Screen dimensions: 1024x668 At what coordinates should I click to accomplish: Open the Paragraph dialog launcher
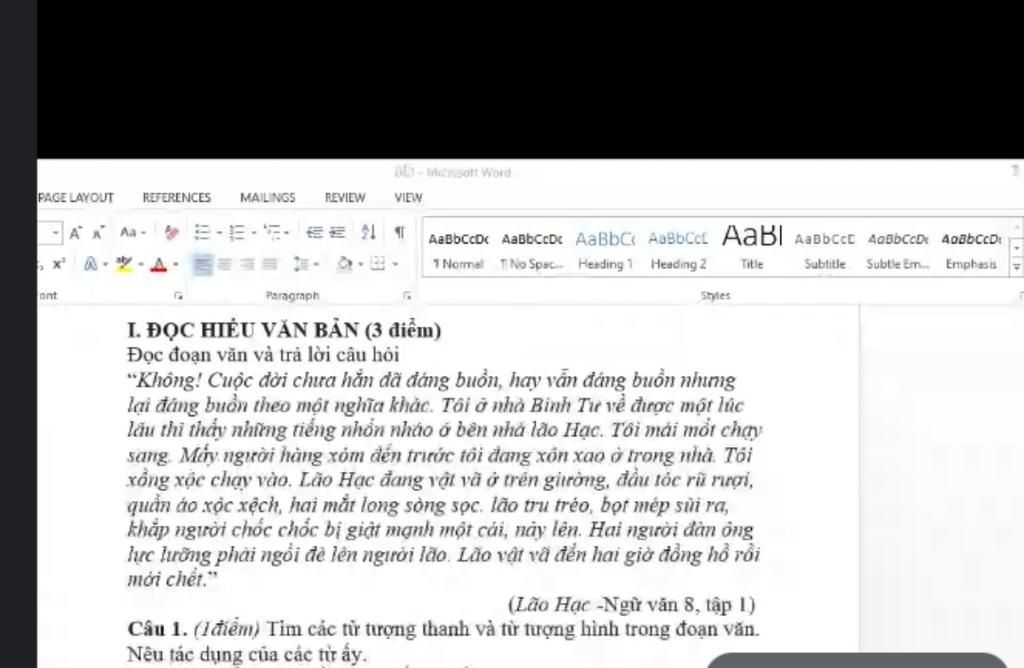(x=408, y=296)
